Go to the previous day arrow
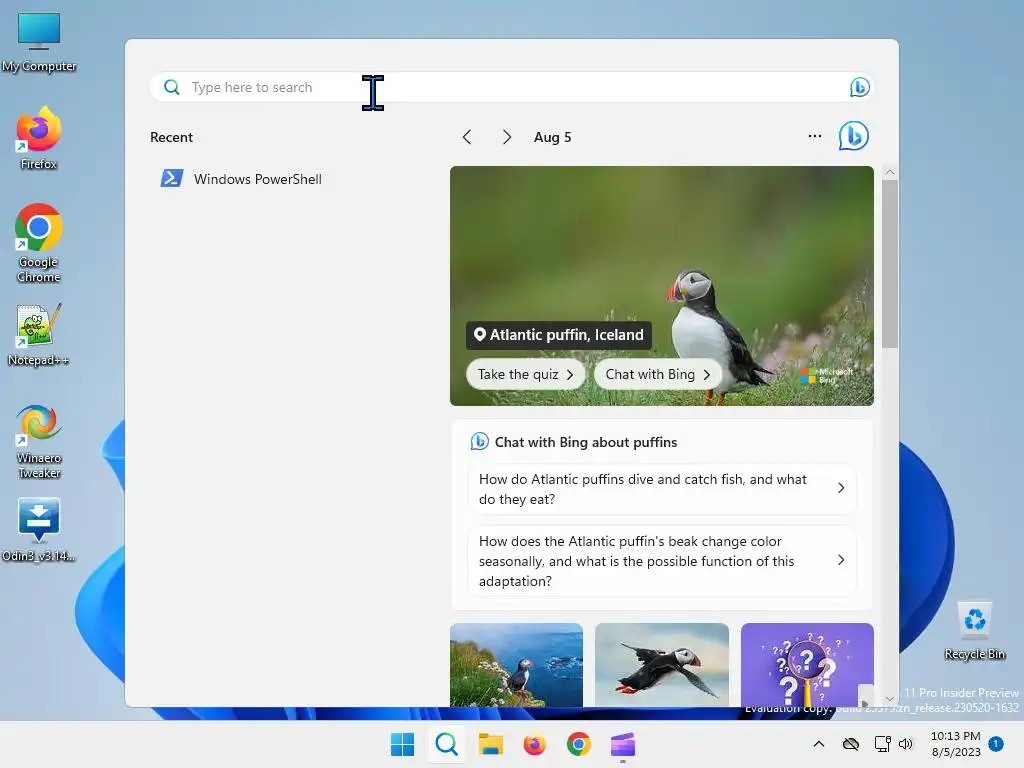Viewport: 1024px width, 768px height. tap(466, 137)
